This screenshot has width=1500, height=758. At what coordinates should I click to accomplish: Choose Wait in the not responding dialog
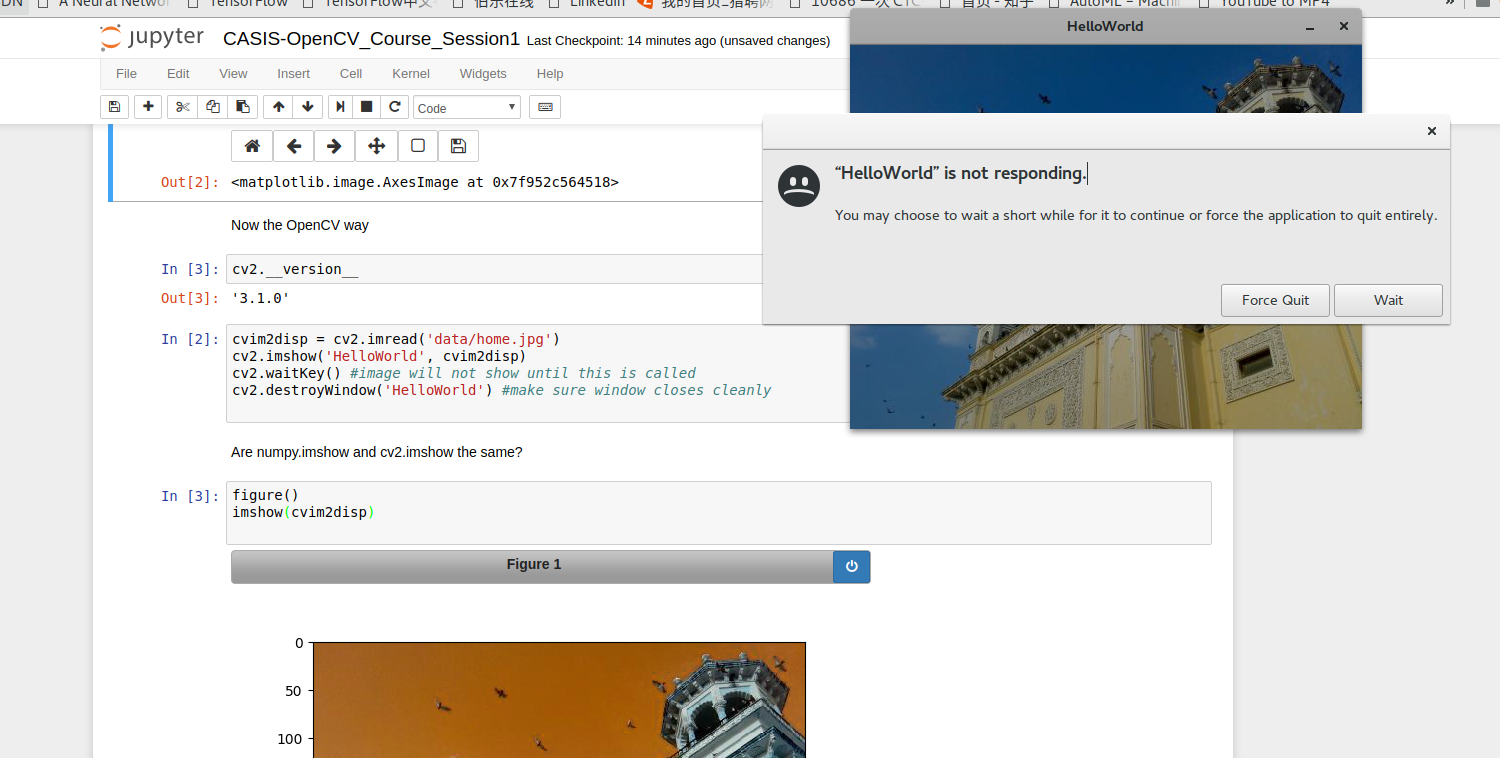click(1388, 300)
